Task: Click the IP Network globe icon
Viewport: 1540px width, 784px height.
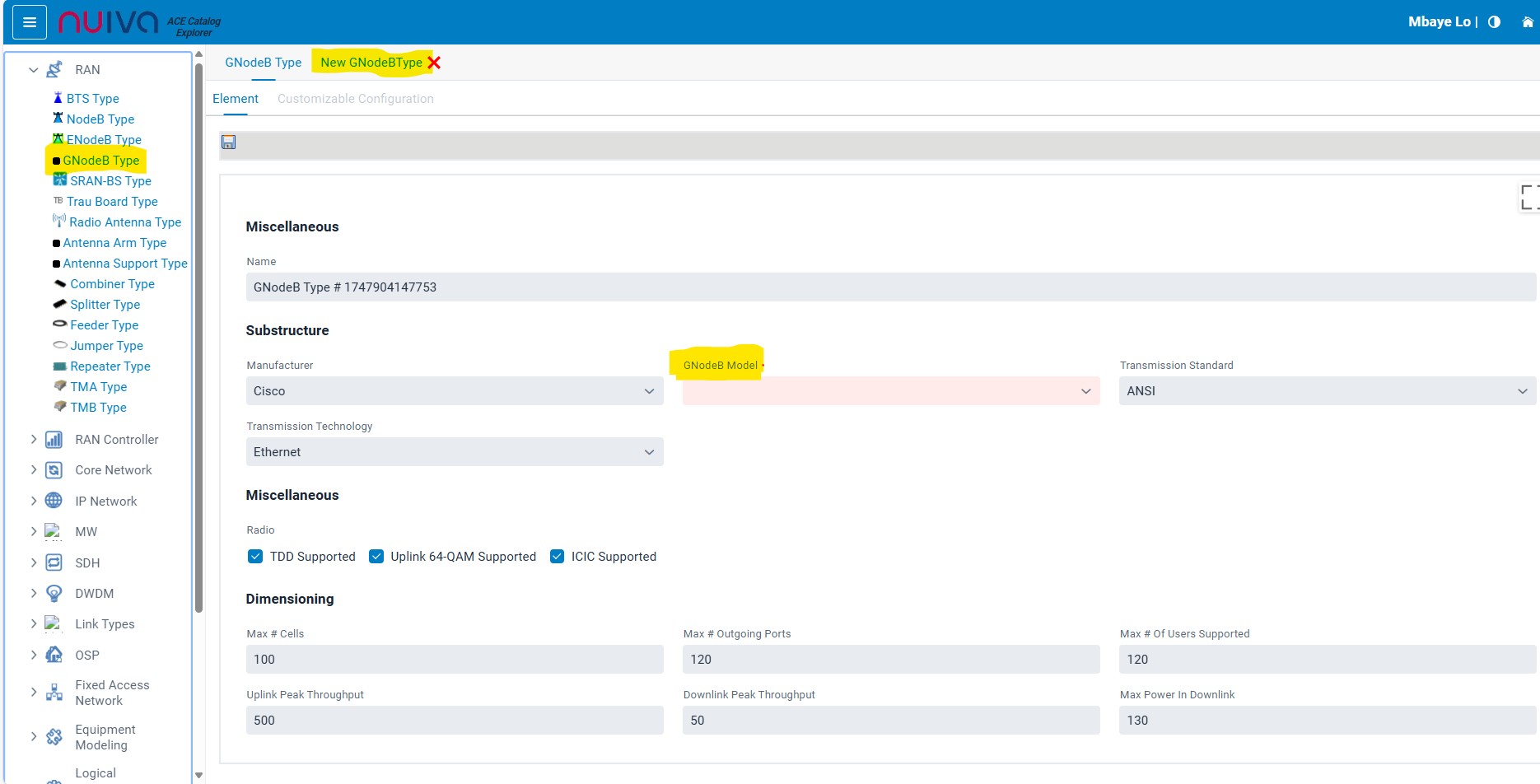Action: pos(54,501)
